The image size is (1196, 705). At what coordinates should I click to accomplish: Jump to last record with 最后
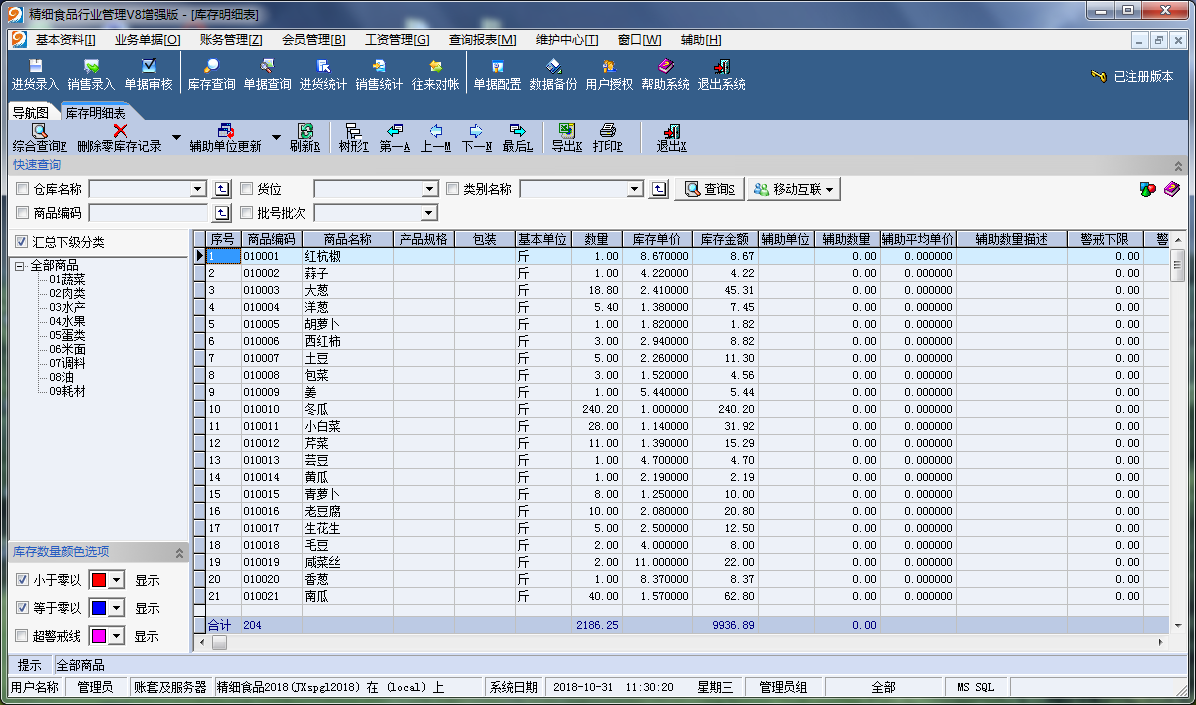518,138
